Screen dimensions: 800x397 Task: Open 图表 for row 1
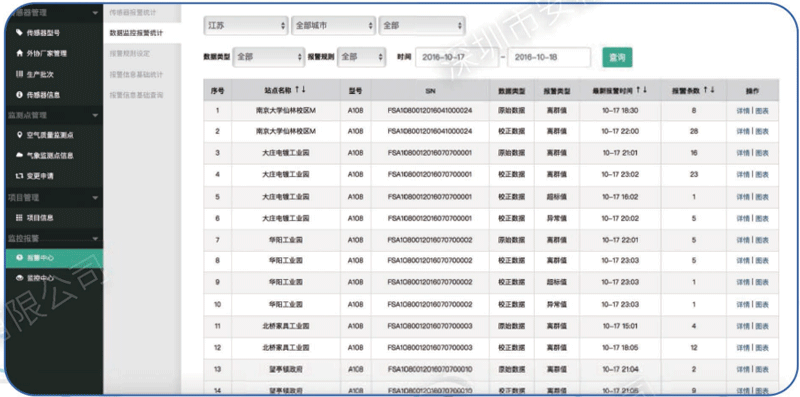coord(762,111)
